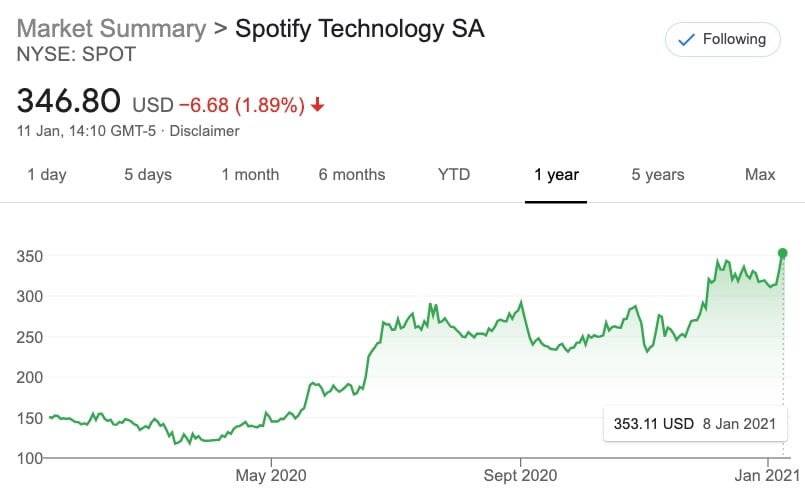Click the Market Summary breadcrumb link
The height and width of the screenshot is (501, 805).
(x=109, y=28)
